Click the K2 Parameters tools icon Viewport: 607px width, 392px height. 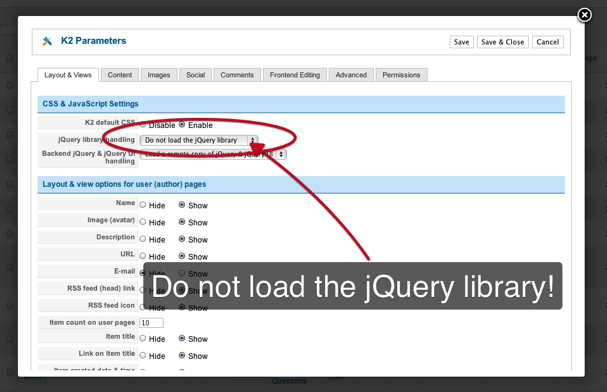pyautogui.click(x=47, y=41)
